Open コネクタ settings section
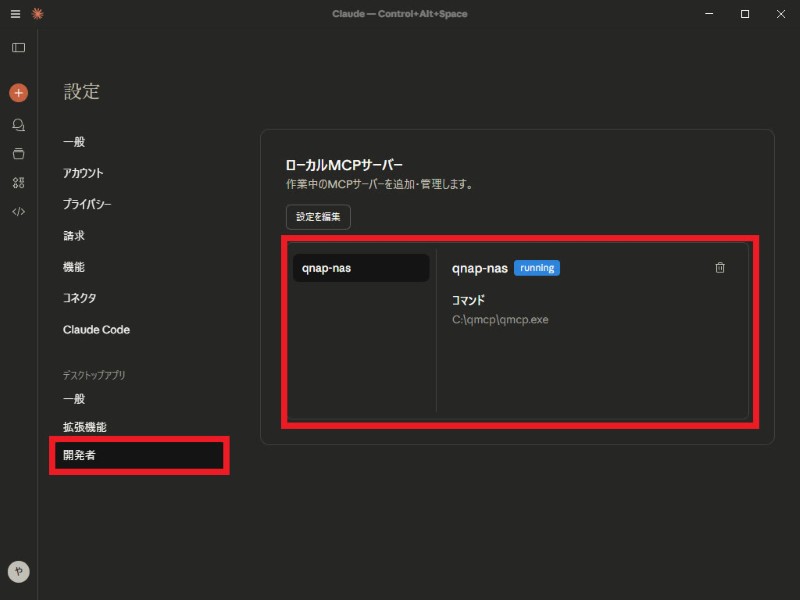800x600 pixels. click(x=80, y=298)
